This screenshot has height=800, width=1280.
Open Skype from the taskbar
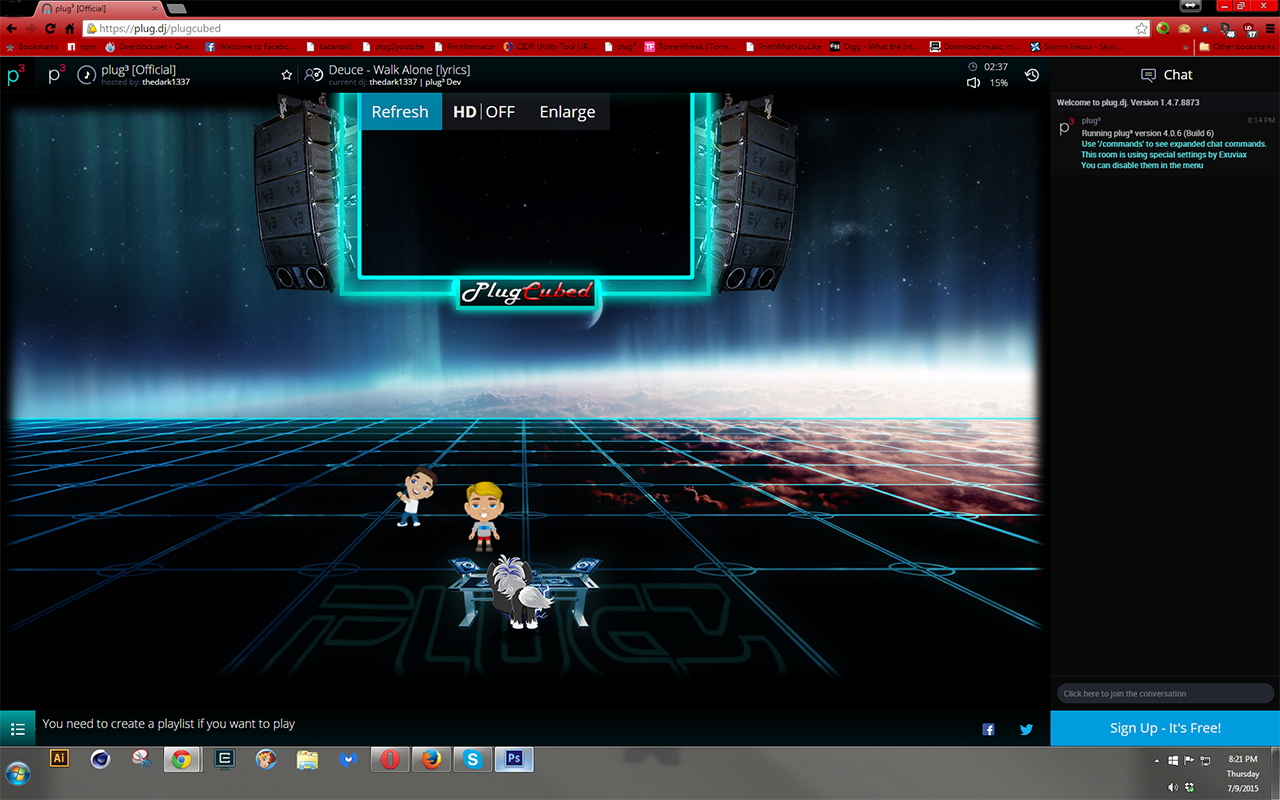tap(472, 759)
